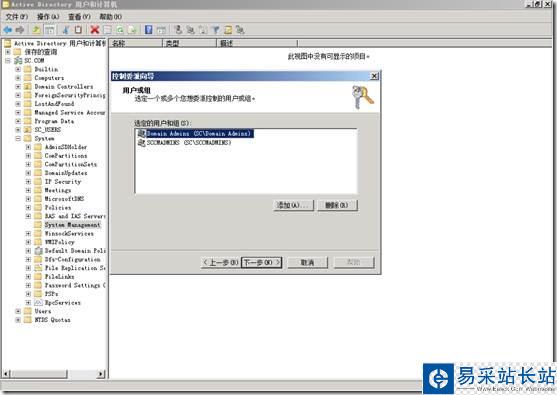Select AdminSDHolder tree folder
The height and width of the screenshot is (395, 557).
pos(66,147)
